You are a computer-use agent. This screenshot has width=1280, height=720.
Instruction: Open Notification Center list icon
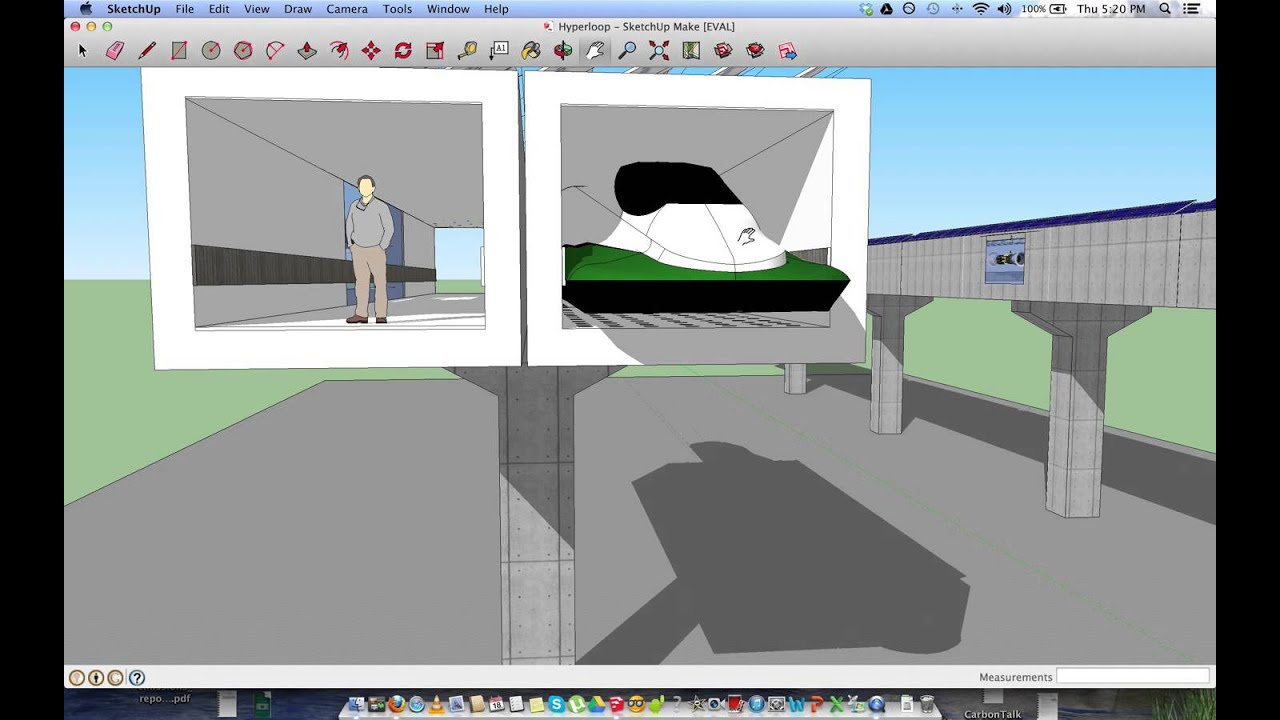pyautogui.click(x=1191, y=9)
